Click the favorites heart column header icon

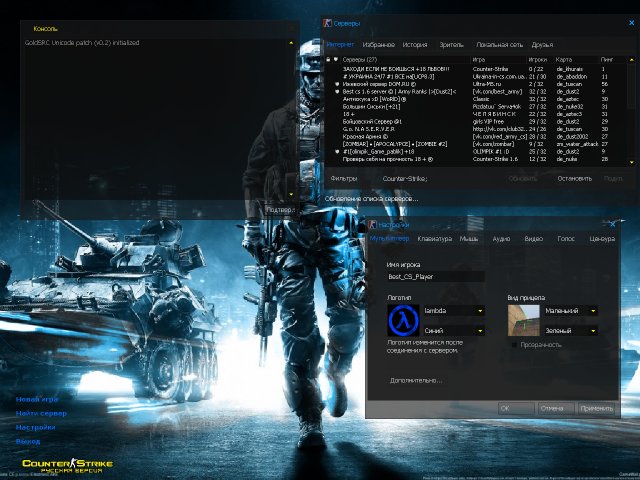click(336, 60)
